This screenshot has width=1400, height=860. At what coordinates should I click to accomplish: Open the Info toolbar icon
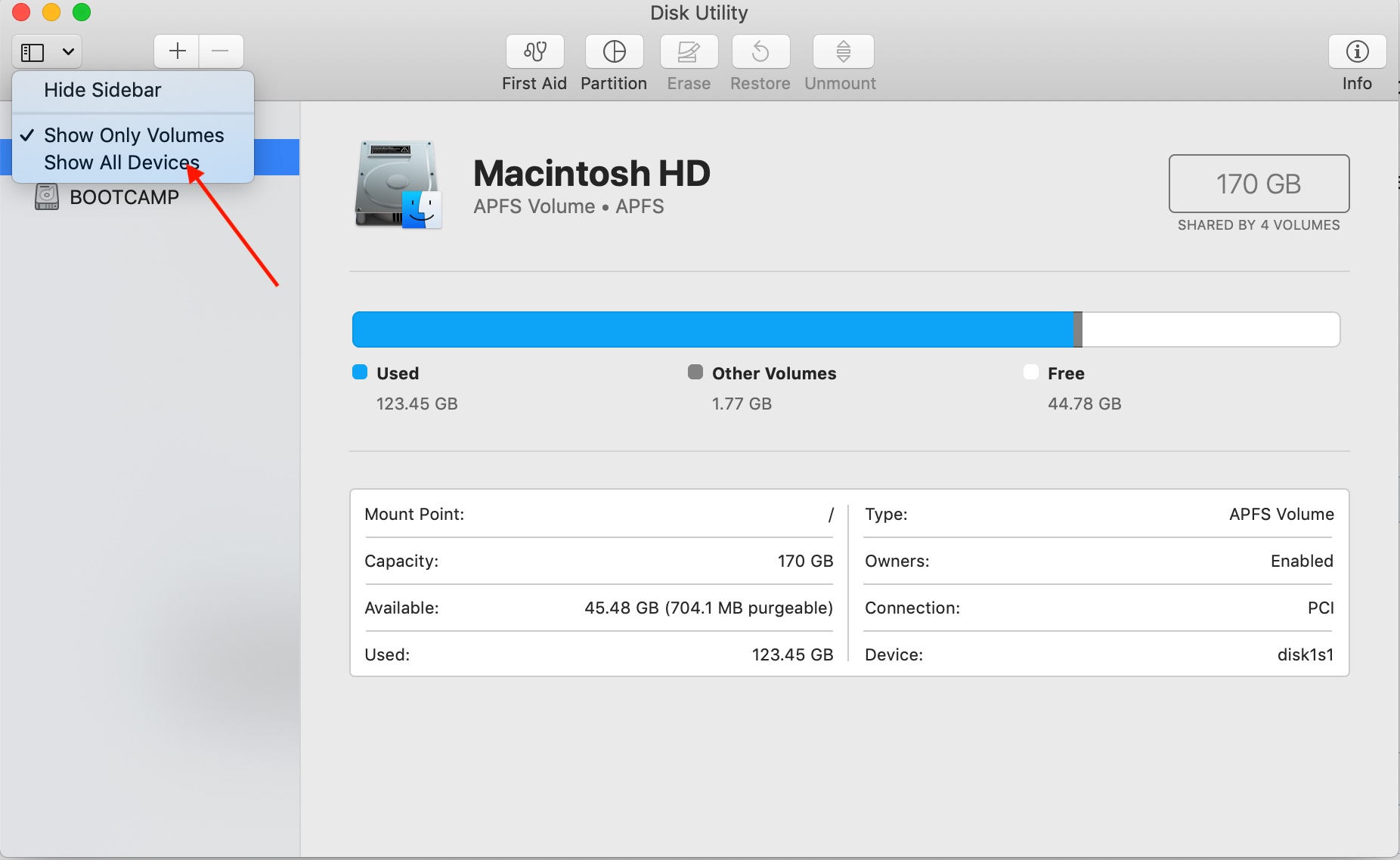click(1357, 51)
